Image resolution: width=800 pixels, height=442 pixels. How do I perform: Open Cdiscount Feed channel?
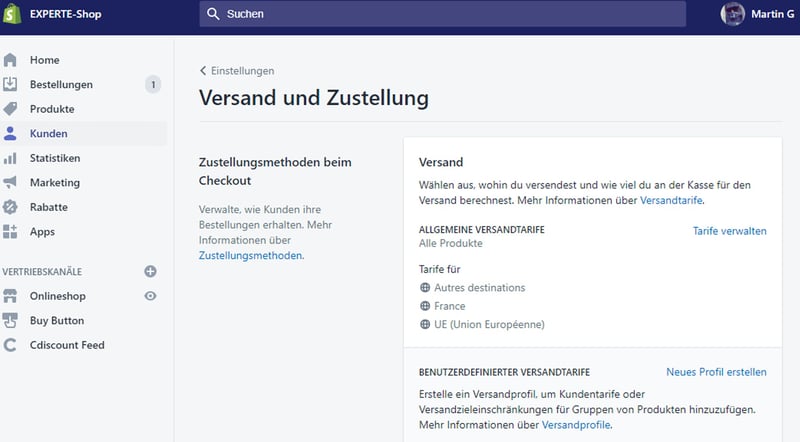[66, 345]
